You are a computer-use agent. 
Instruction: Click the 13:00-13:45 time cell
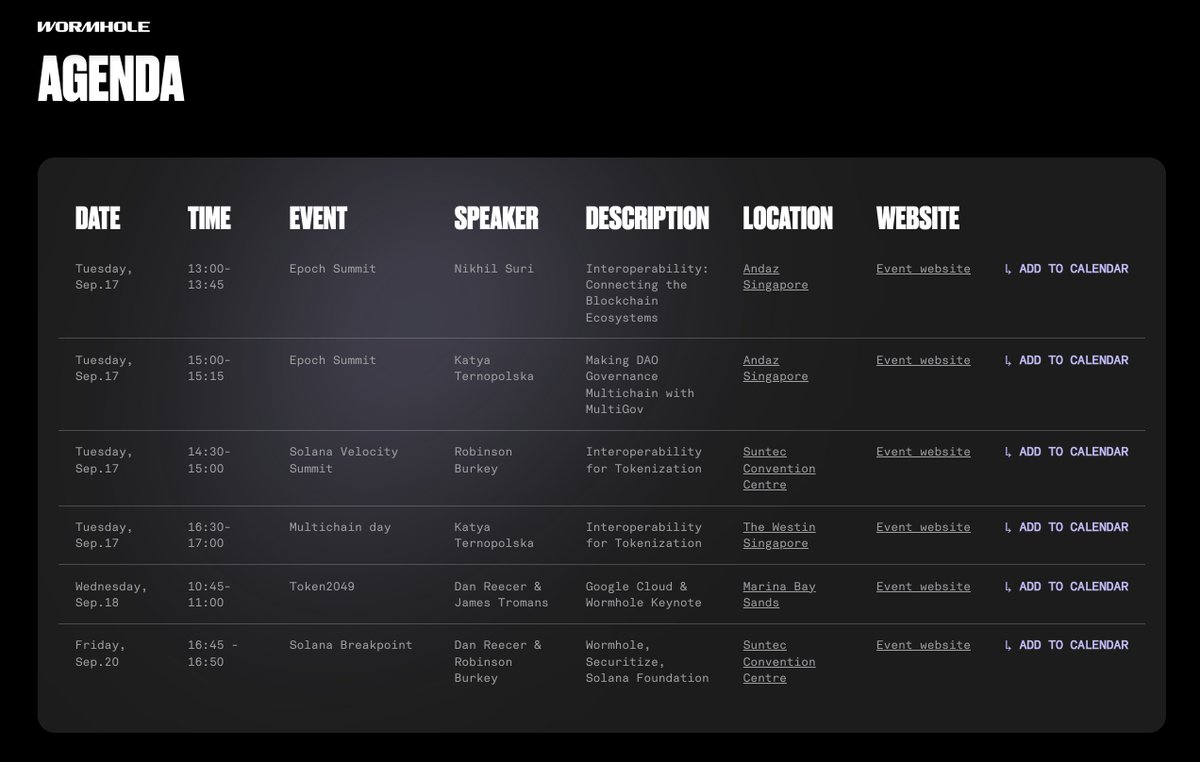pyautogui.click(x=209, y=277)
